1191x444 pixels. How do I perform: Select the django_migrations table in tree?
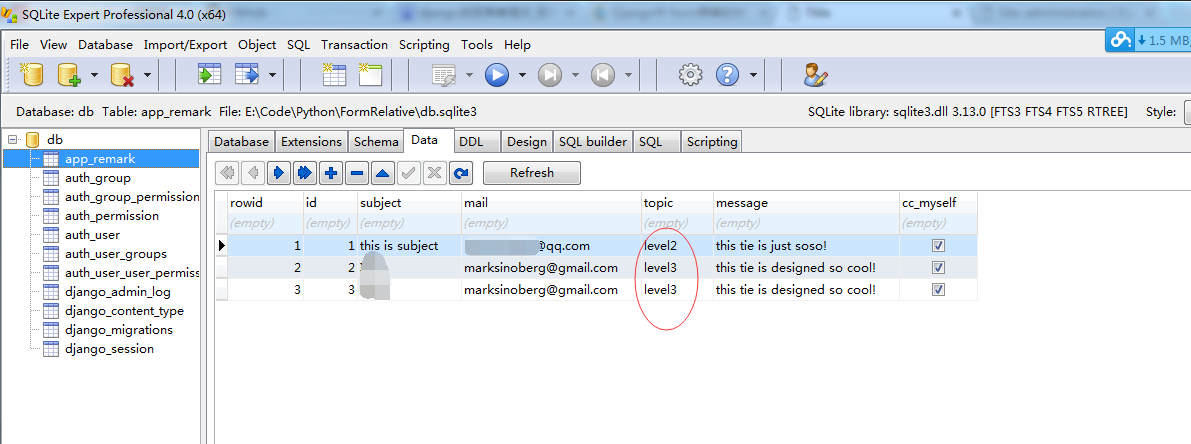pos(118,329)
